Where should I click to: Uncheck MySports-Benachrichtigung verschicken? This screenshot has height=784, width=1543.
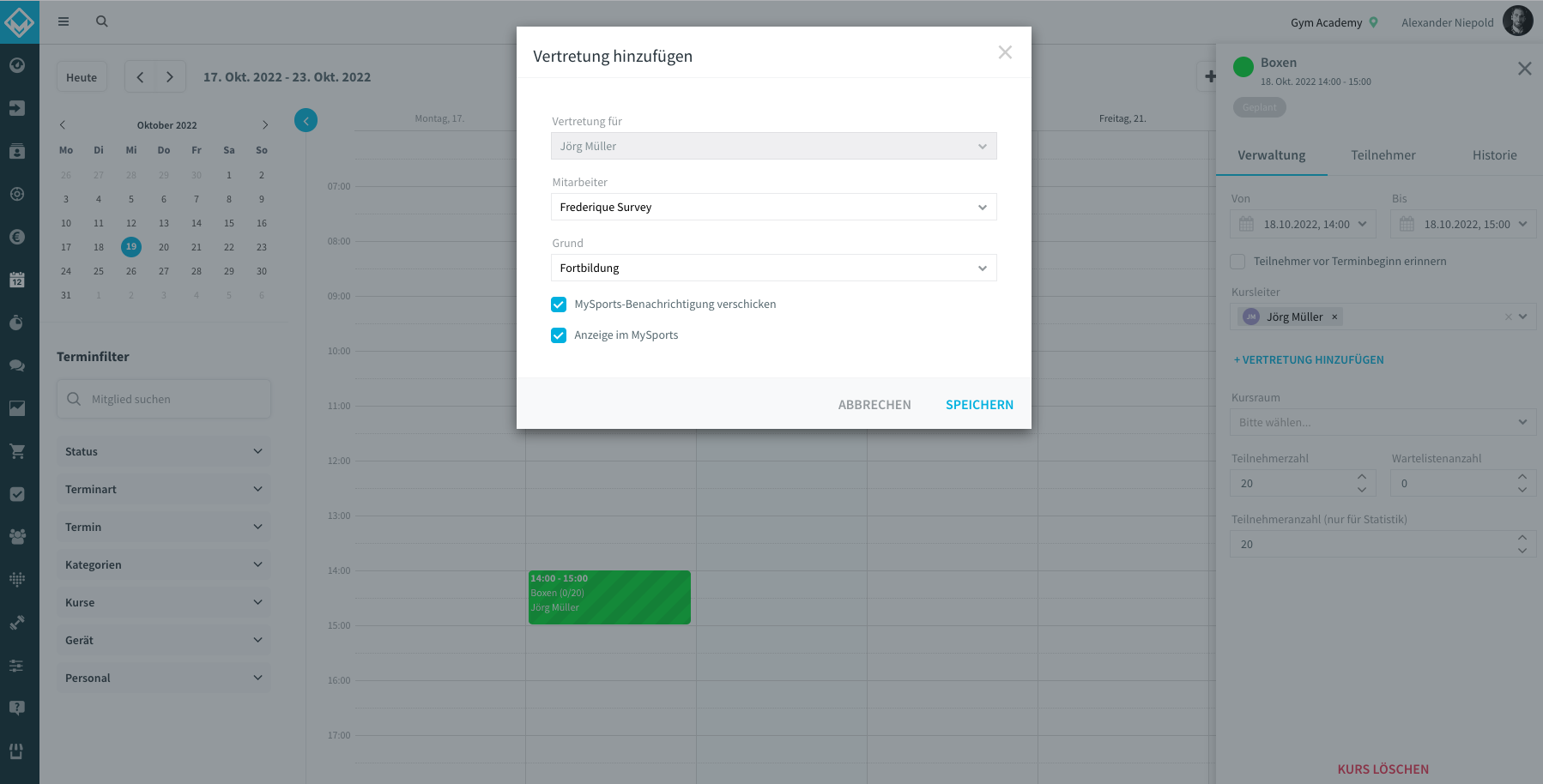pyautogui.click(x=559, y=305)
